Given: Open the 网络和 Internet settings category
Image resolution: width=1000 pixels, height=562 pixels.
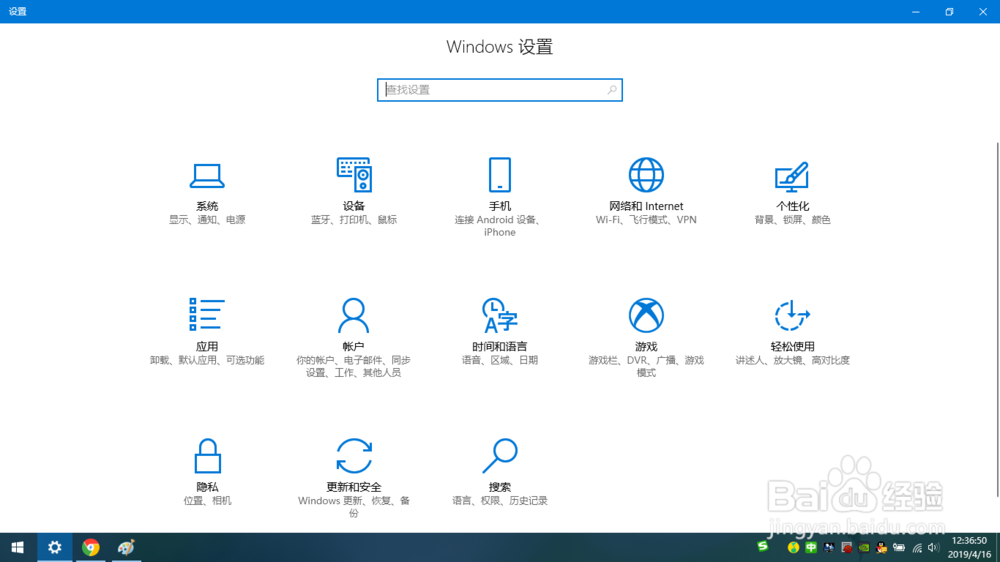Looking at the screenshot, I should 646,191.
